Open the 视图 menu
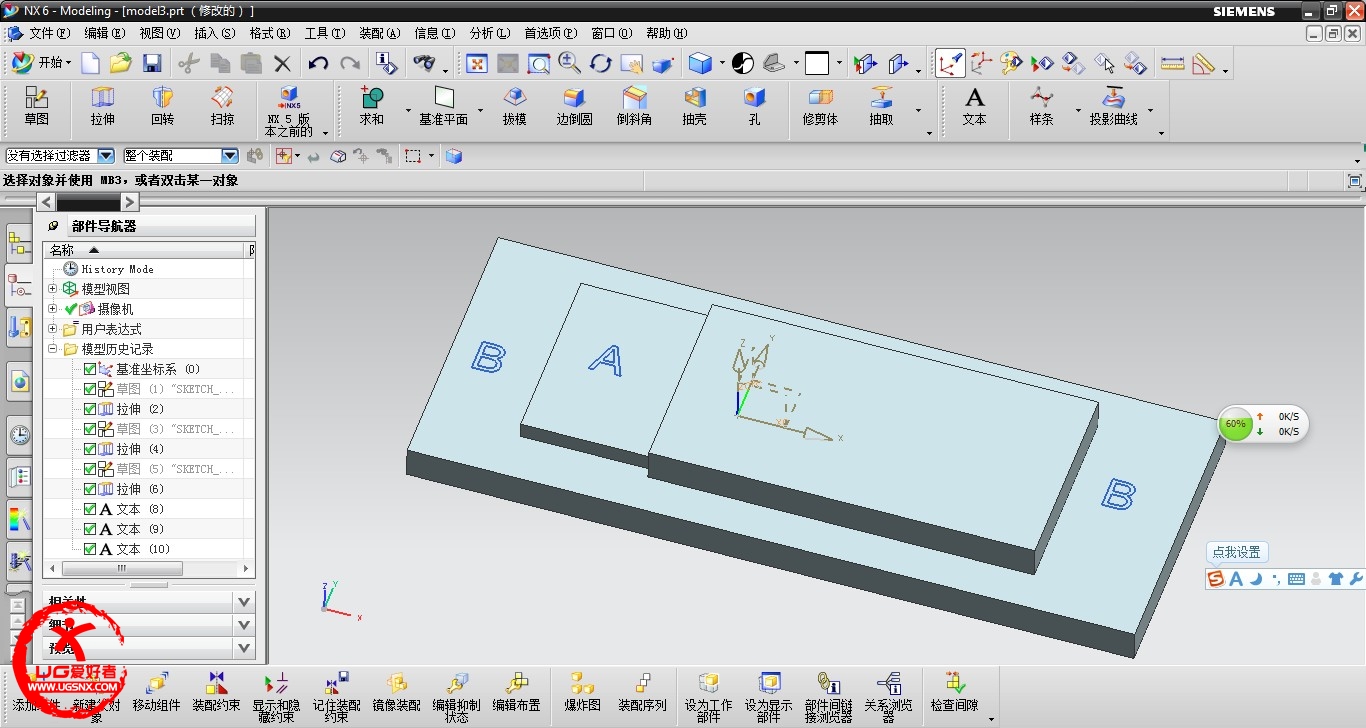The height and width of the screenshot is (728, 1366). (x=160, y=33)
